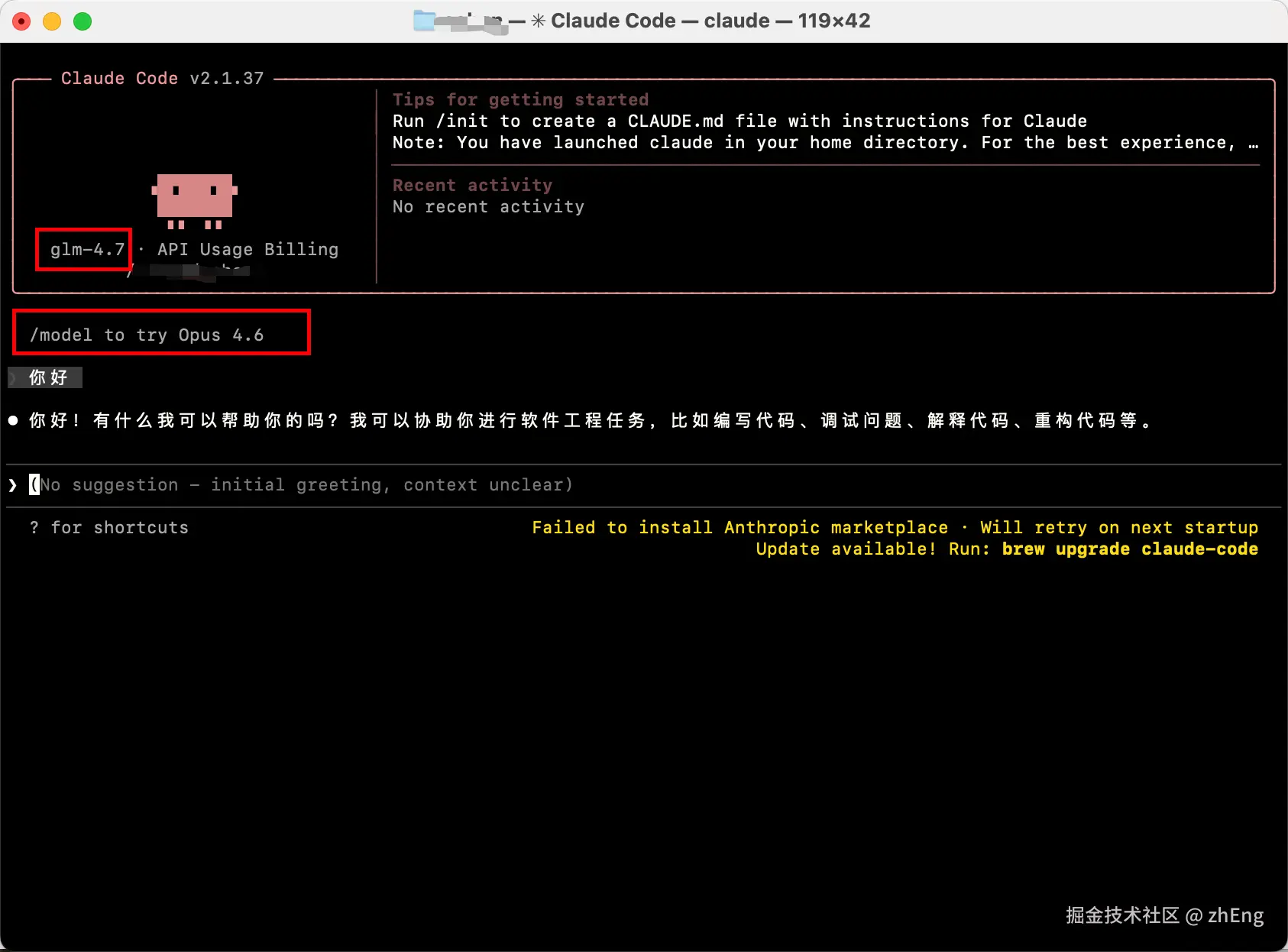
Task: Click the prompt chevron '❯' symbol
Action: [x=13, y=485]
